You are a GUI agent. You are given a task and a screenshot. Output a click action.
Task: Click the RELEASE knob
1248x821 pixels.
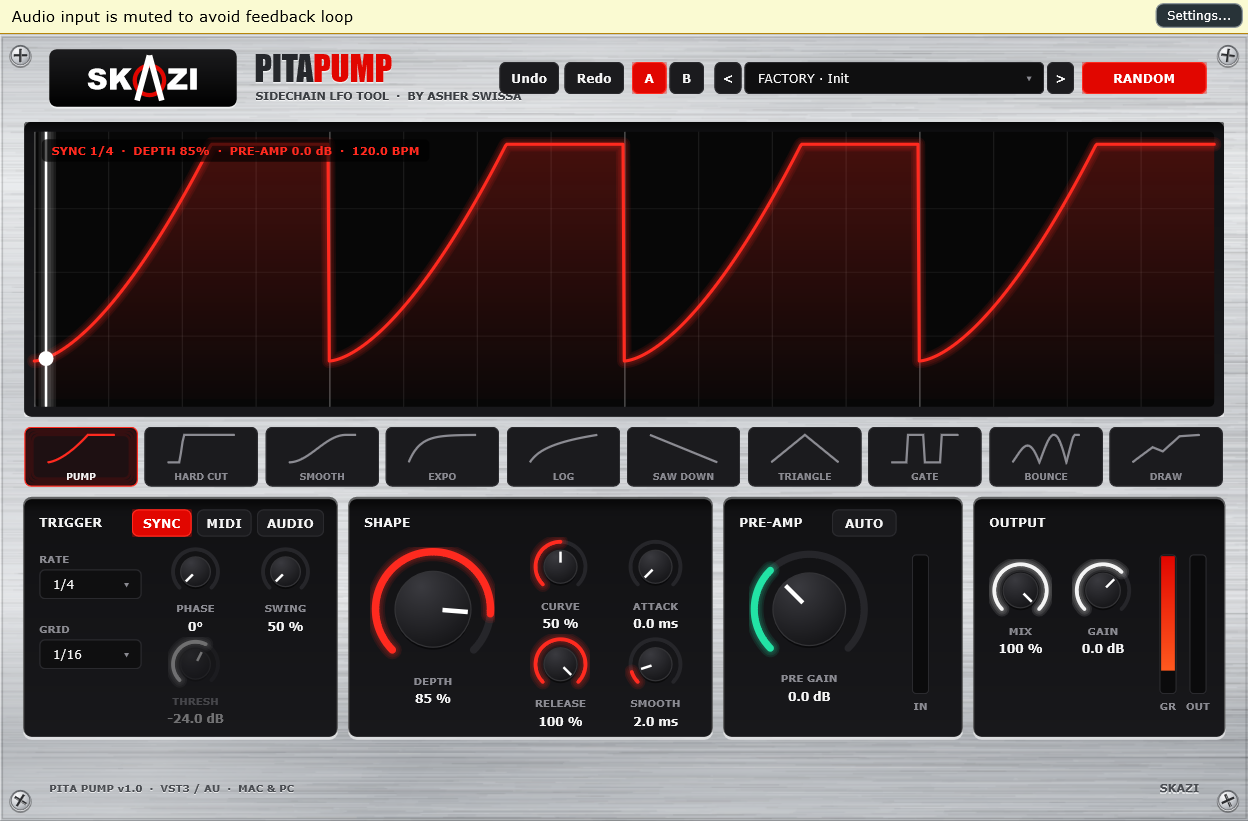click(560, 664)
